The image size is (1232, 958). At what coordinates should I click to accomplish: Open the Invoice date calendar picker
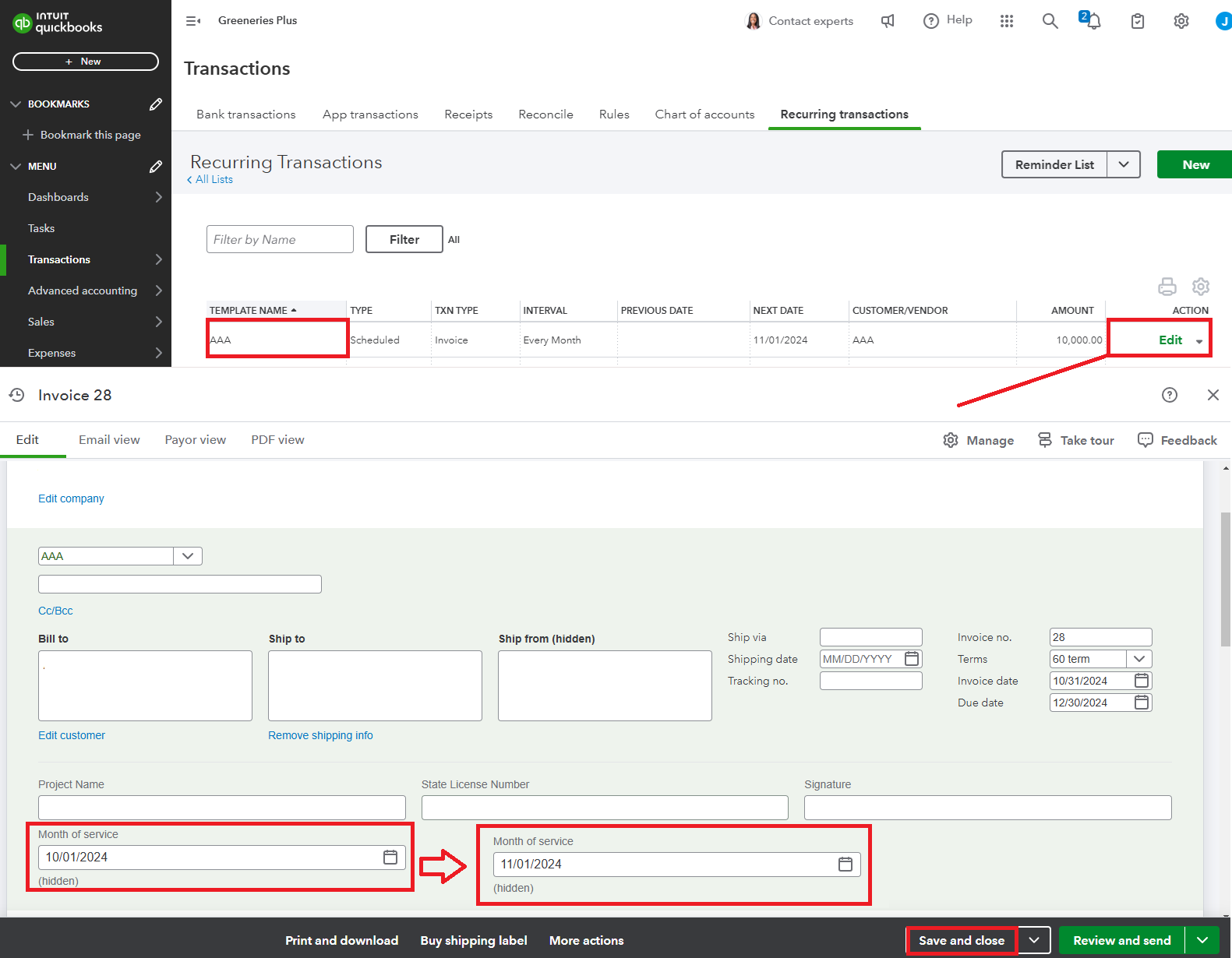tap(1142, 681)
